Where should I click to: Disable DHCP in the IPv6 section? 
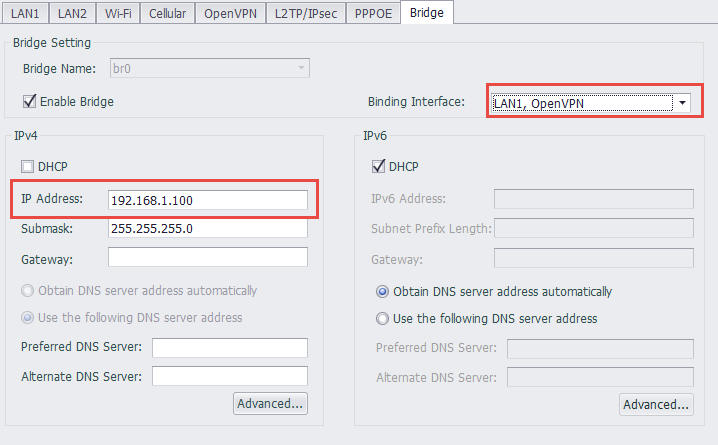point(379,166)
